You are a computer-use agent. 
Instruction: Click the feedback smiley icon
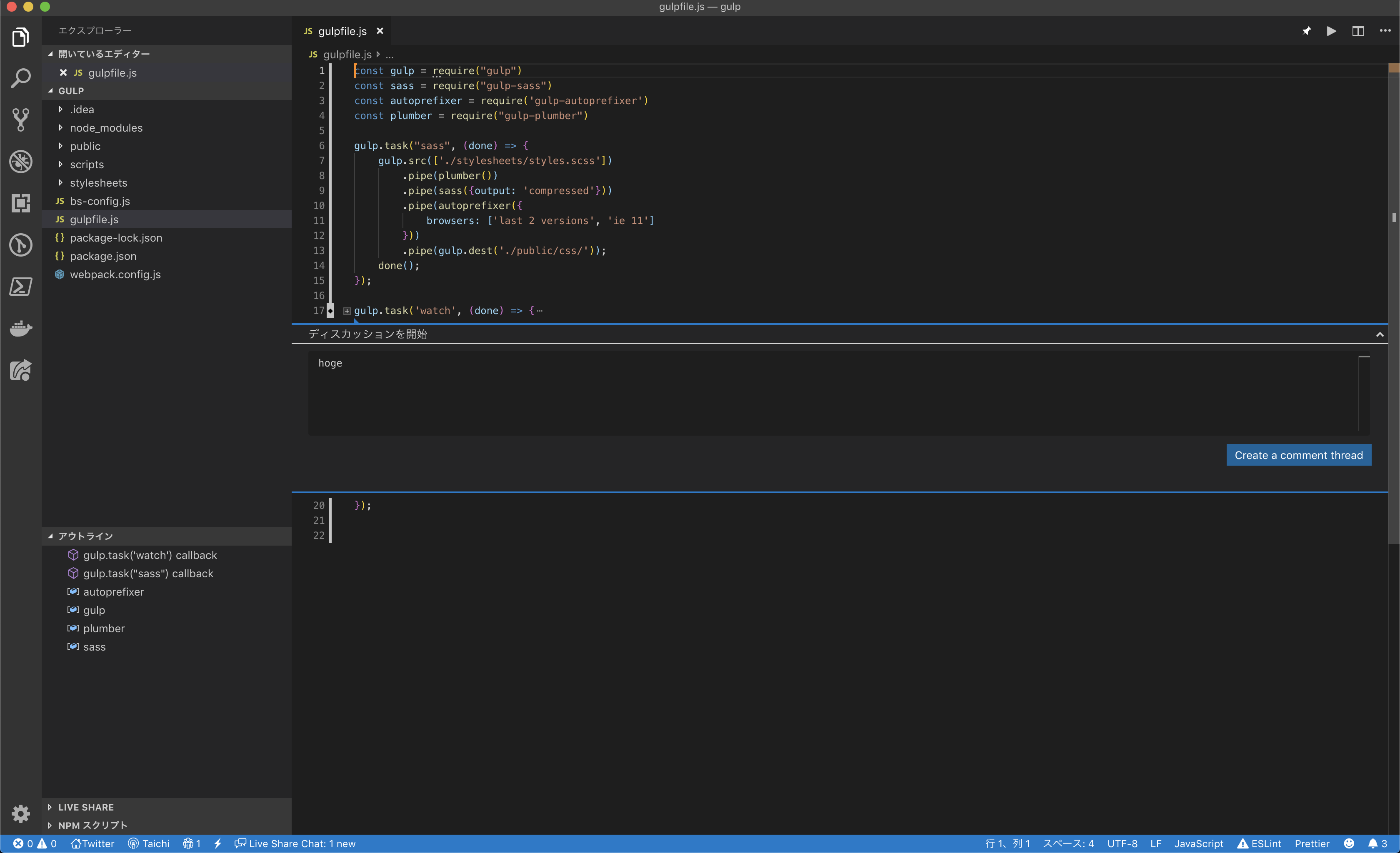pyautogui.click(x=1349, y=843)
